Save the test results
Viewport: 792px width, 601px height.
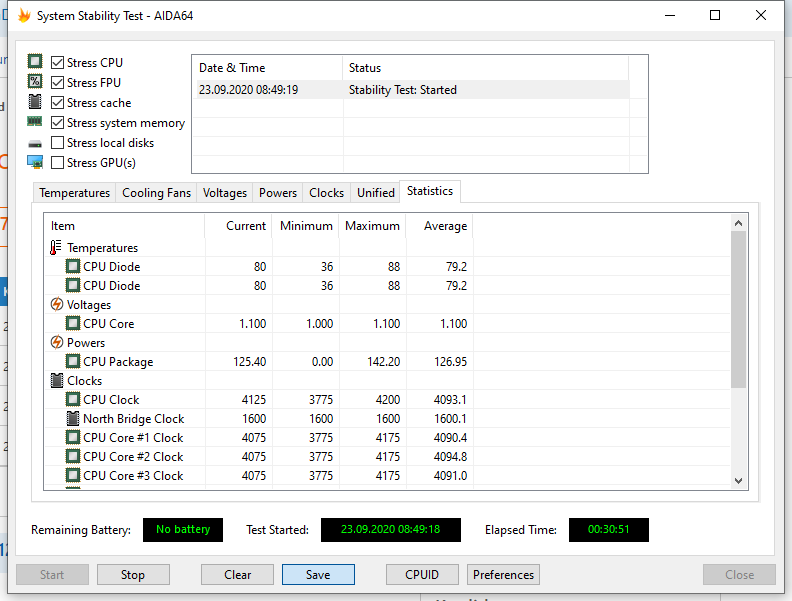[318, 575]
